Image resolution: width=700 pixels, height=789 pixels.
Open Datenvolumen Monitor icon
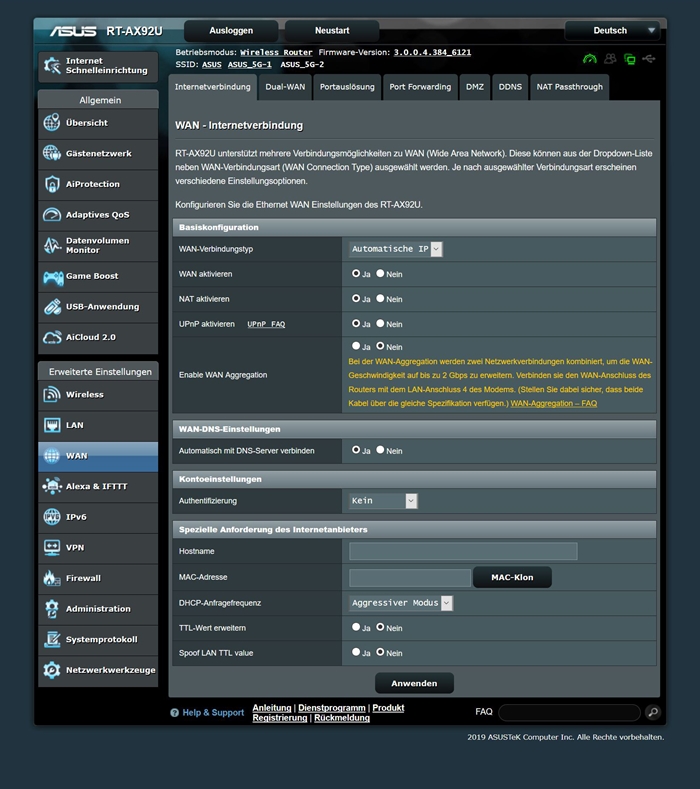pyautogui.click(x=52, y=245)
